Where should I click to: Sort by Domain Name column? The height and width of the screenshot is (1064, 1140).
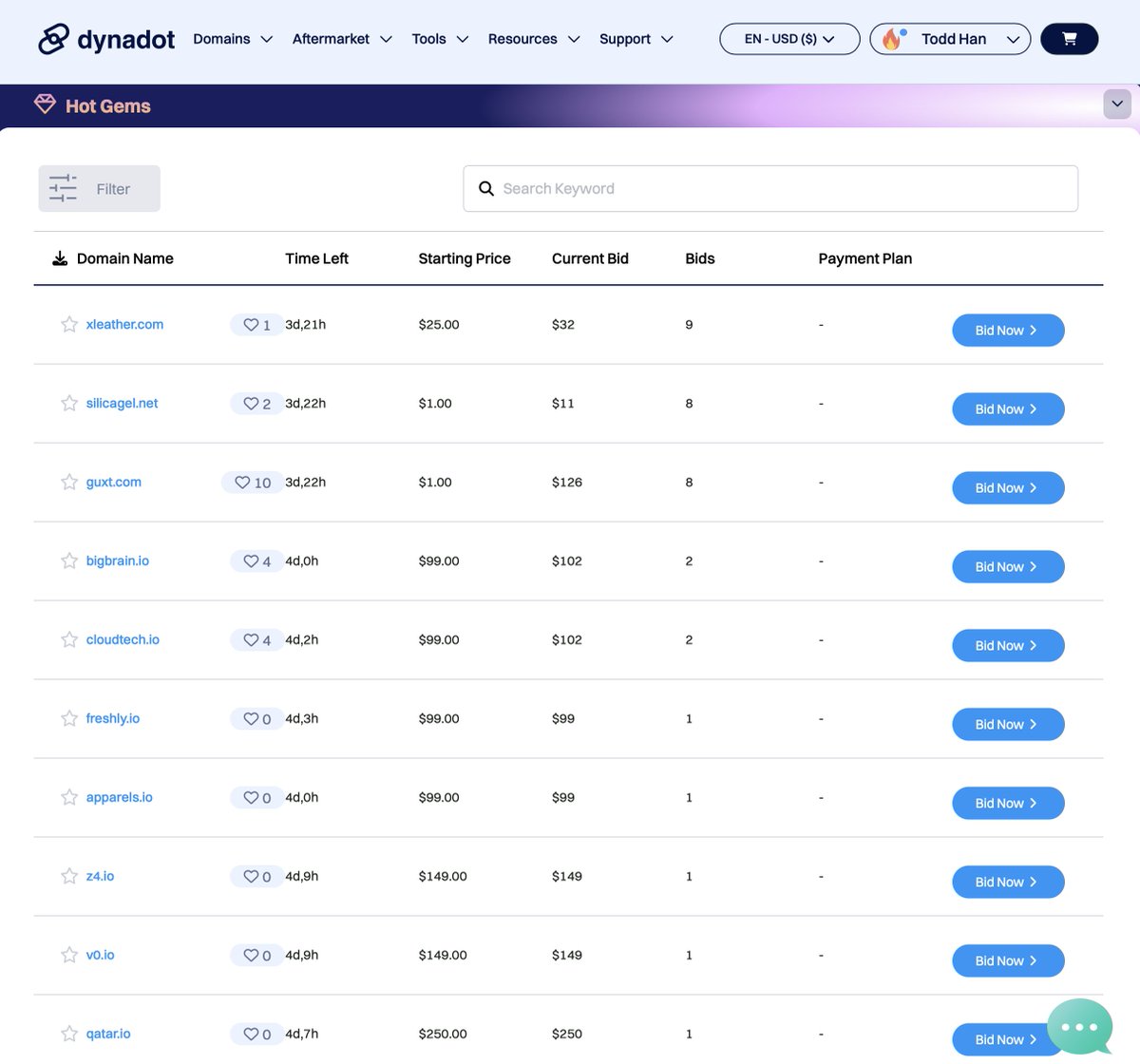(124, 258)
